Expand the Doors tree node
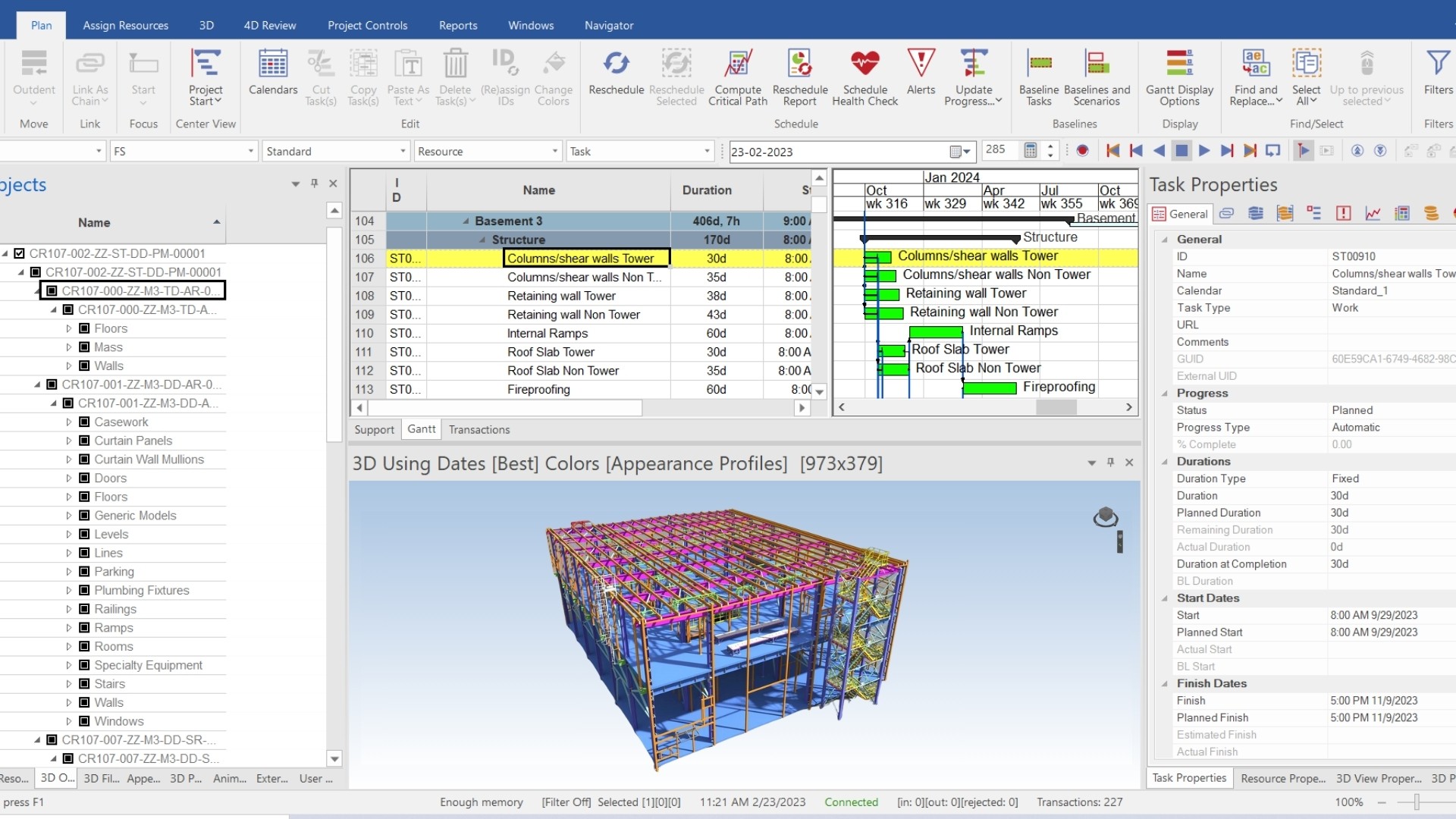Image resolution: width=1456 pixels, height=819 pixels. (69, 479)
